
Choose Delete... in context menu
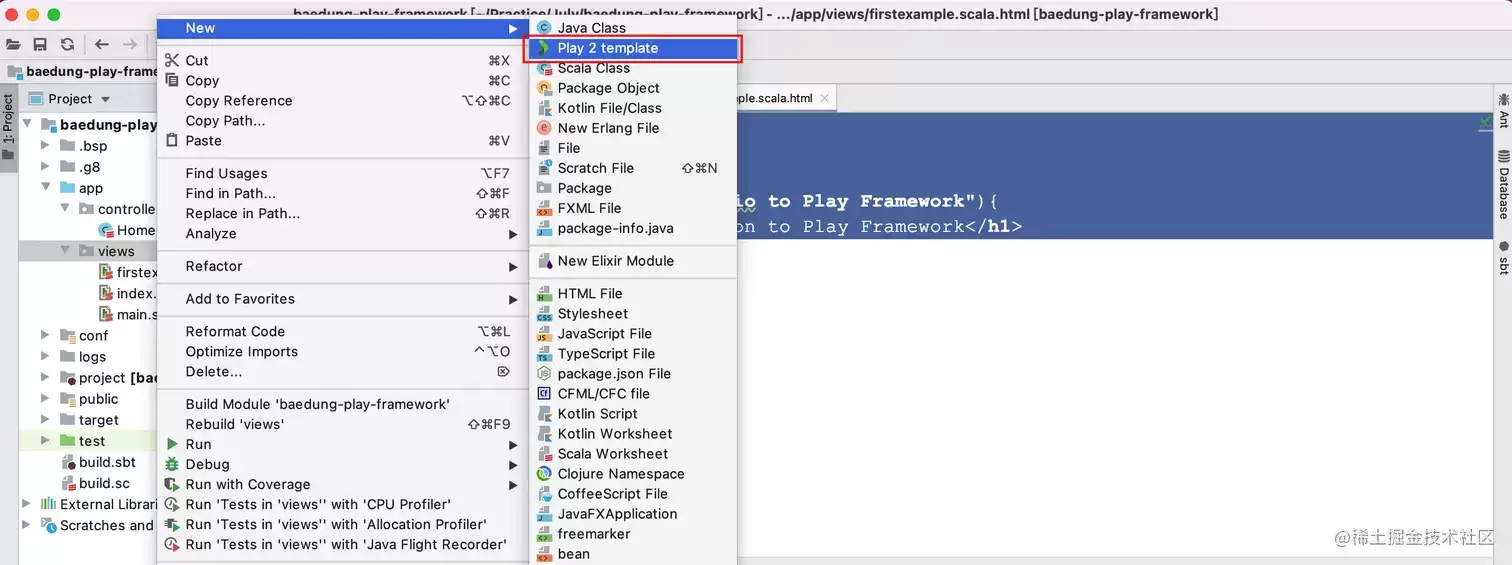343,372
